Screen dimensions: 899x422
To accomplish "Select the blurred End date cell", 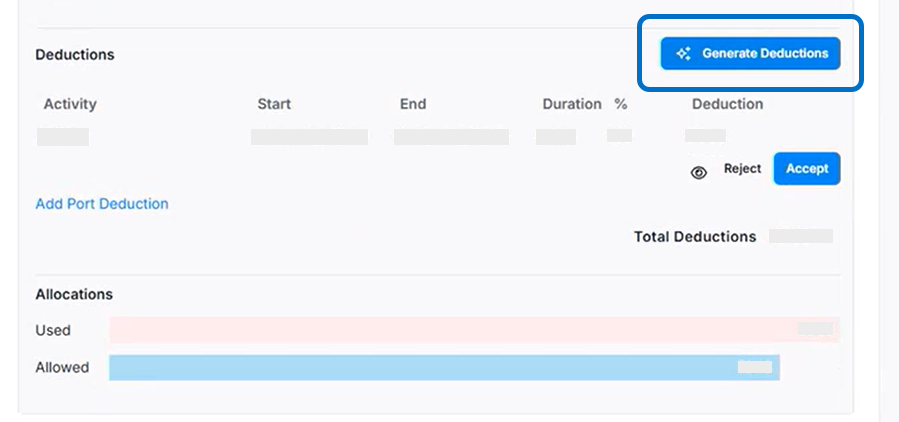I will click(x=451, y=137).
